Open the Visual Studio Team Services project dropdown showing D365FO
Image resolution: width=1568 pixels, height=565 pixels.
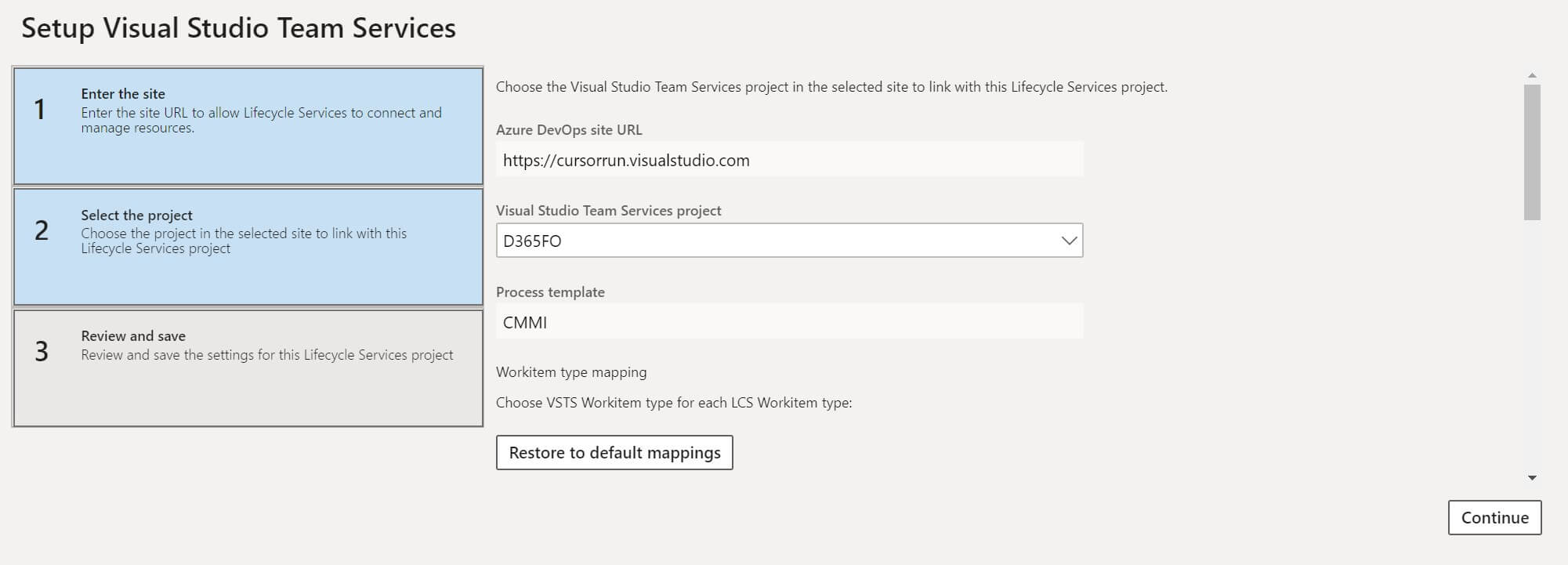788,241
